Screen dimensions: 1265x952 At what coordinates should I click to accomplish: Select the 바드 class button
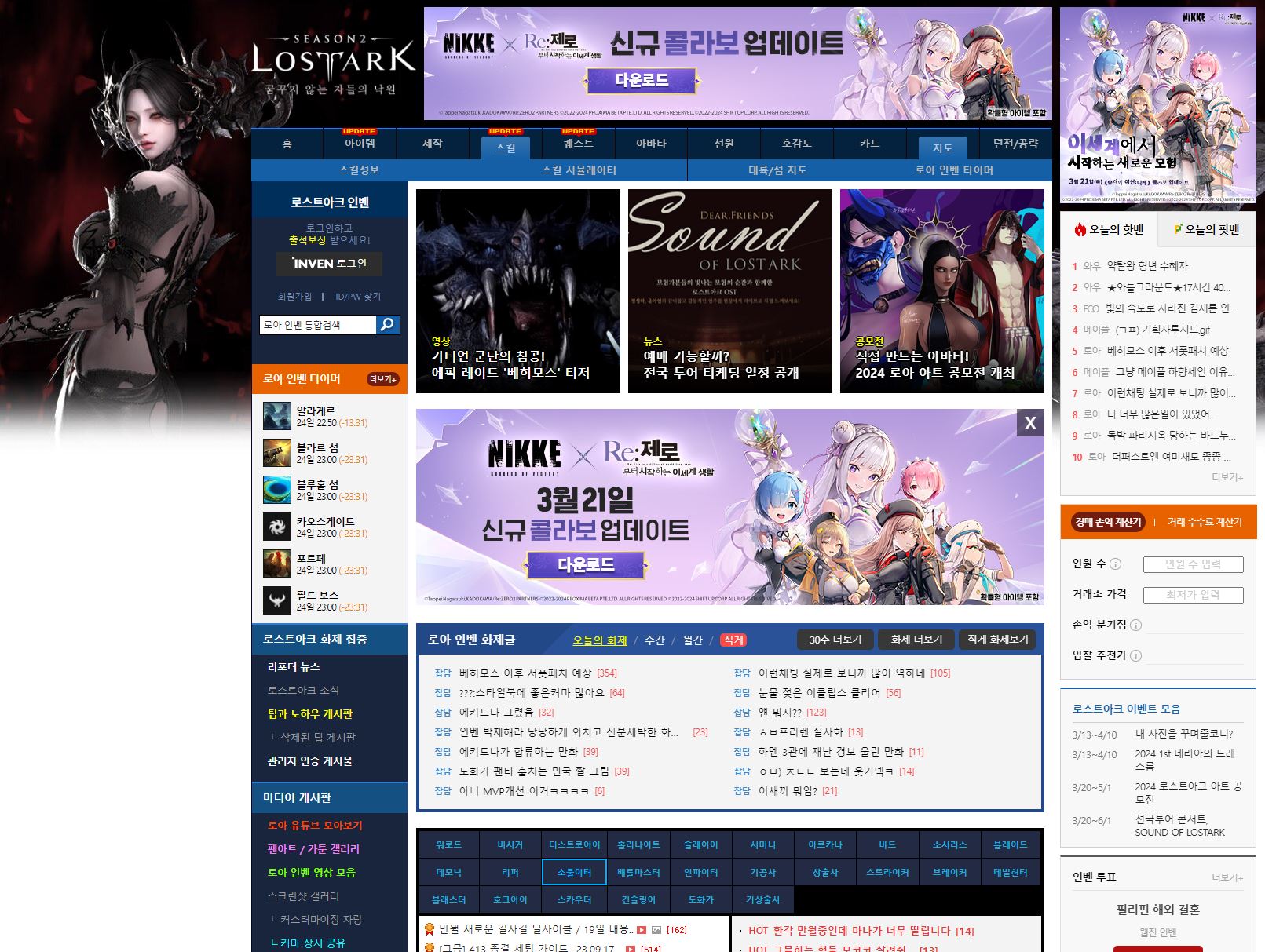click(887, 845)
